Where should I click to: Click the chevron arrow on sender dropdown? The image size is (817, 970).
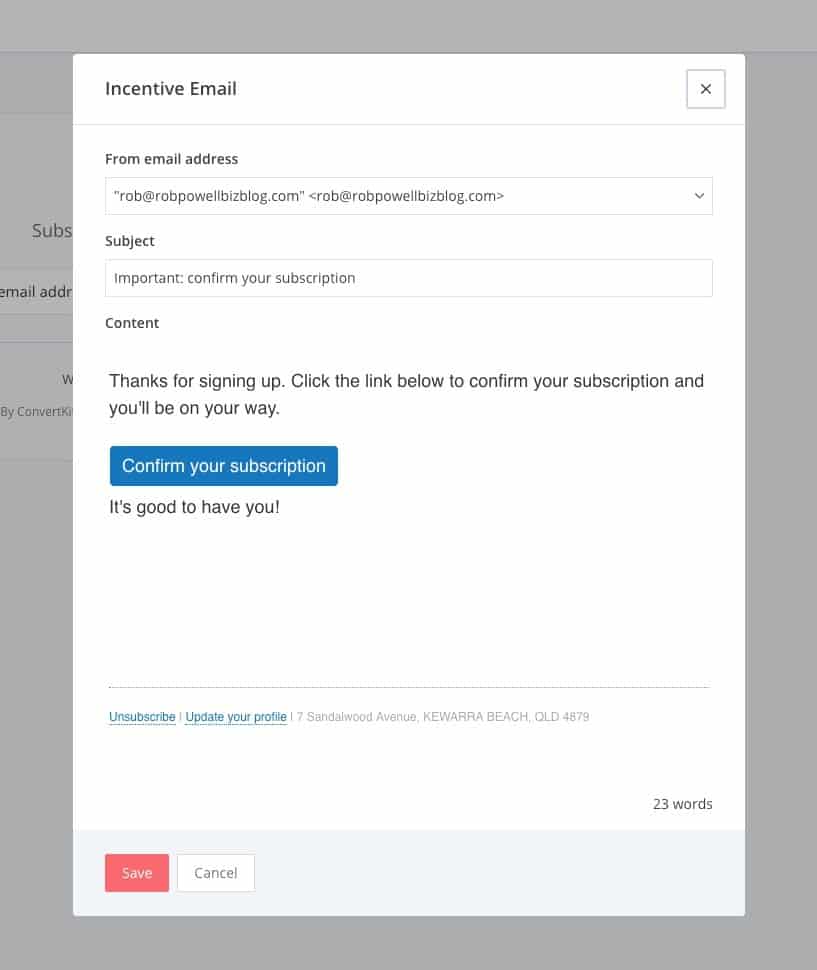699,196
